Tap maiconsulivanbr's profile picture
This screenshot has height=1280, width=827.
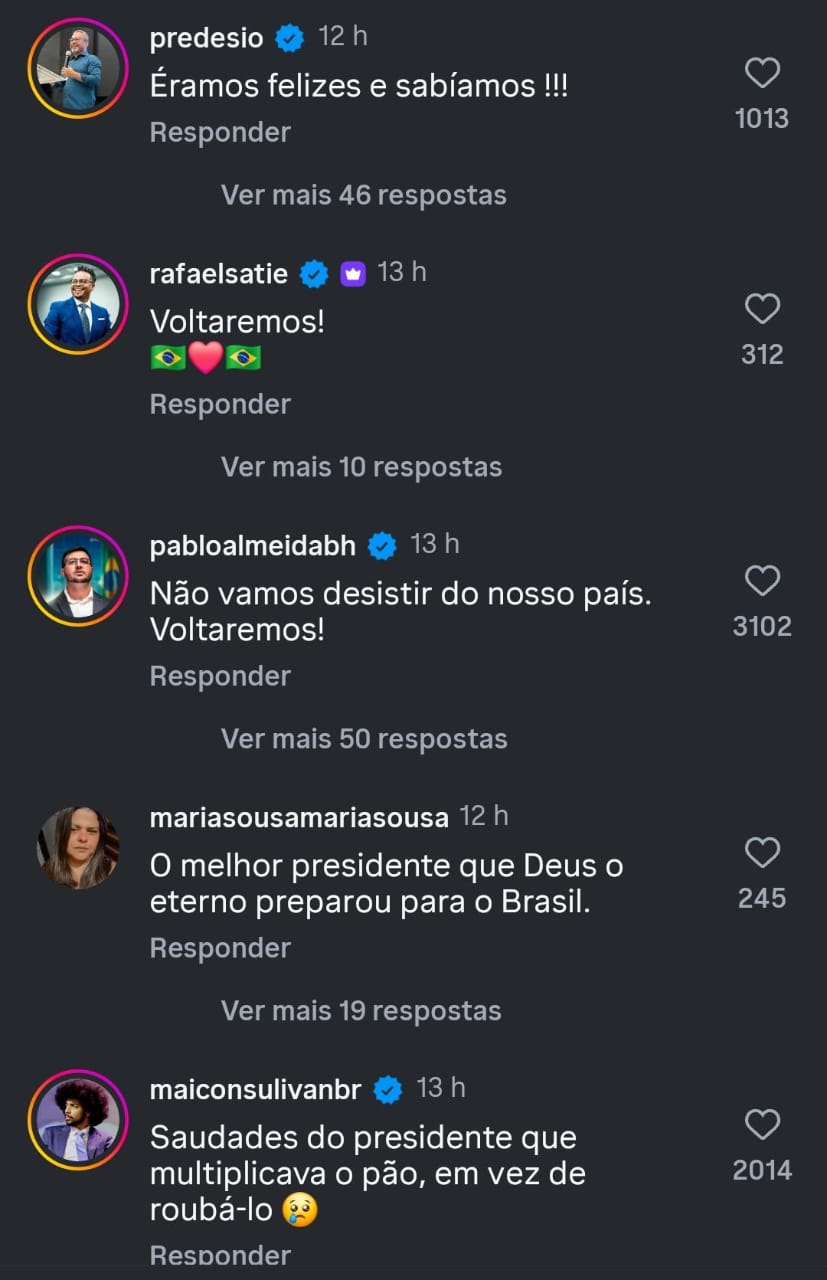tap(79, 1120)
